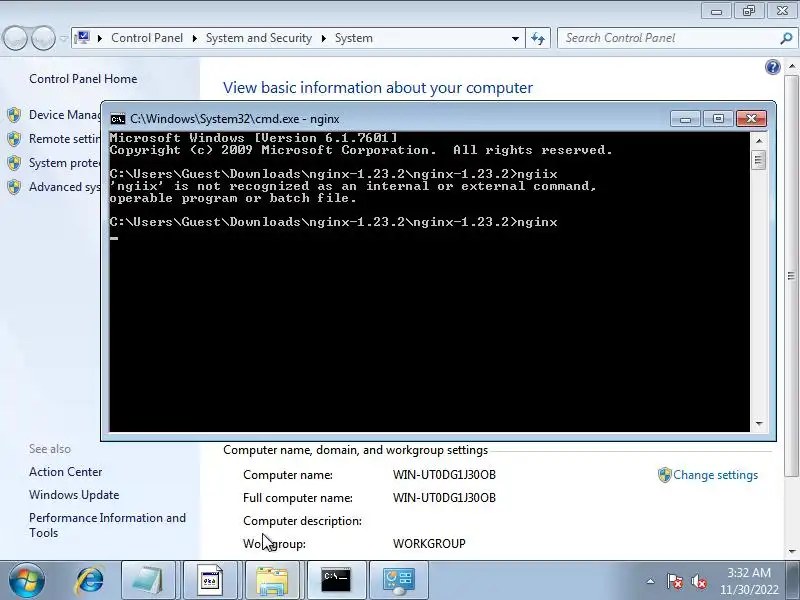Click the 'ngiix' is not recognized error line
This screenshot has height=600, width=800.
point(353,186)
